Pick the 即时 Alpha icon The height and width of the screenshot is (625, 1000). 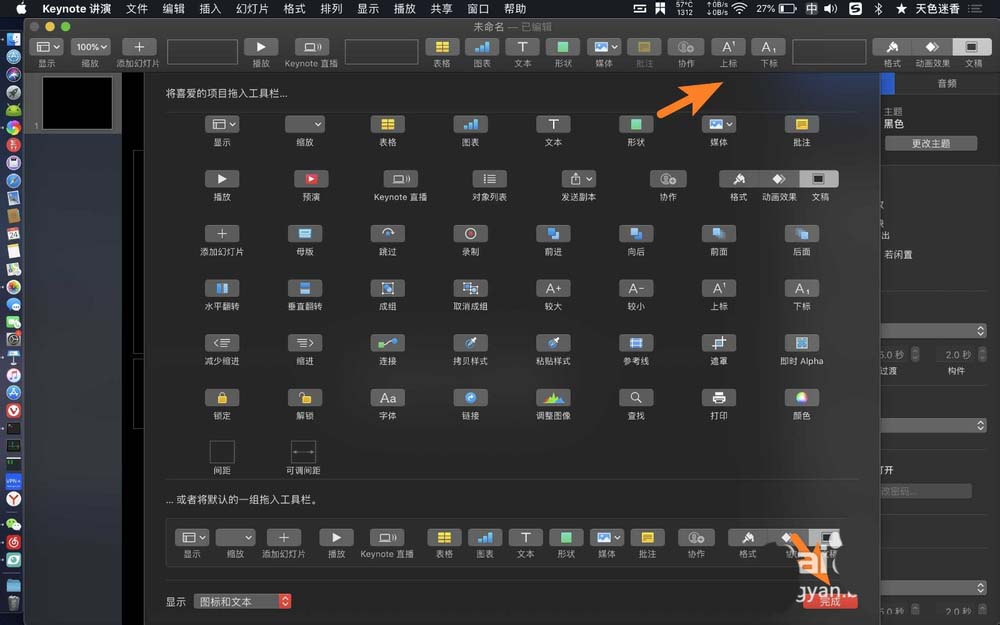[x=802, y=343]
